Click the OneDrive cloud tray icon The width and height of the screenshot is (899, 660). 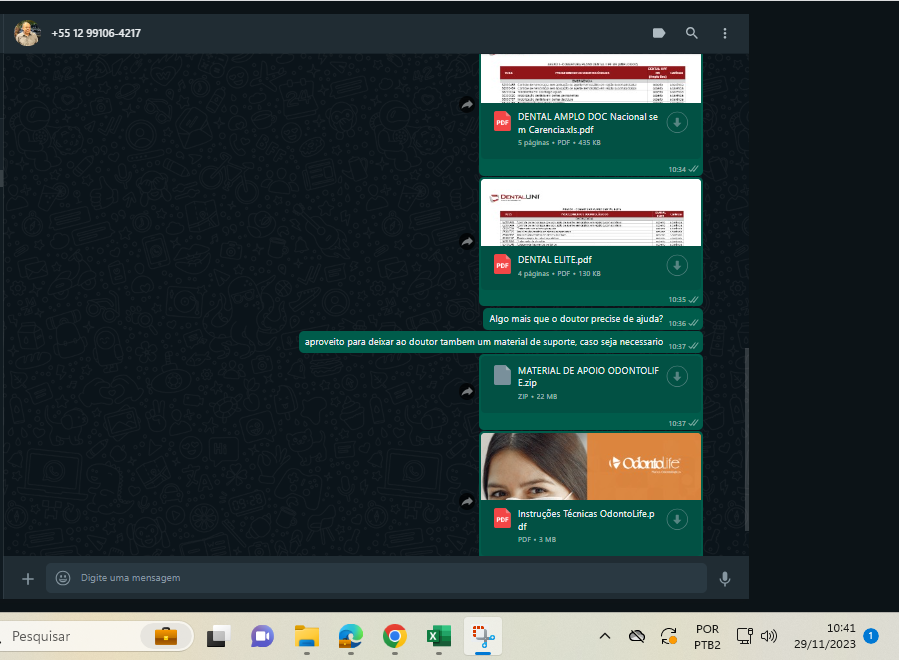pyautogui.click(x=636, y=636)
